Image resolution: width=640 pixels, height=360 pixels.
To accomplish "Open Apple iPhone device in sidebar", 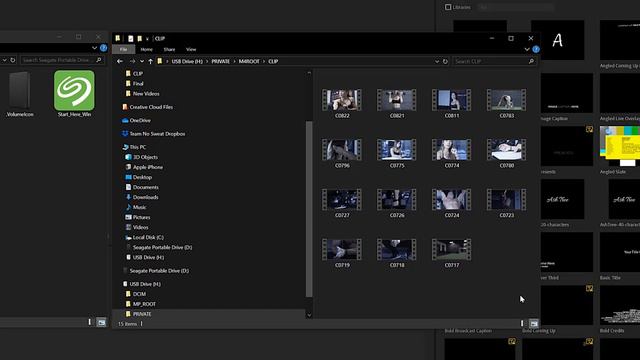I will (144, 167).
